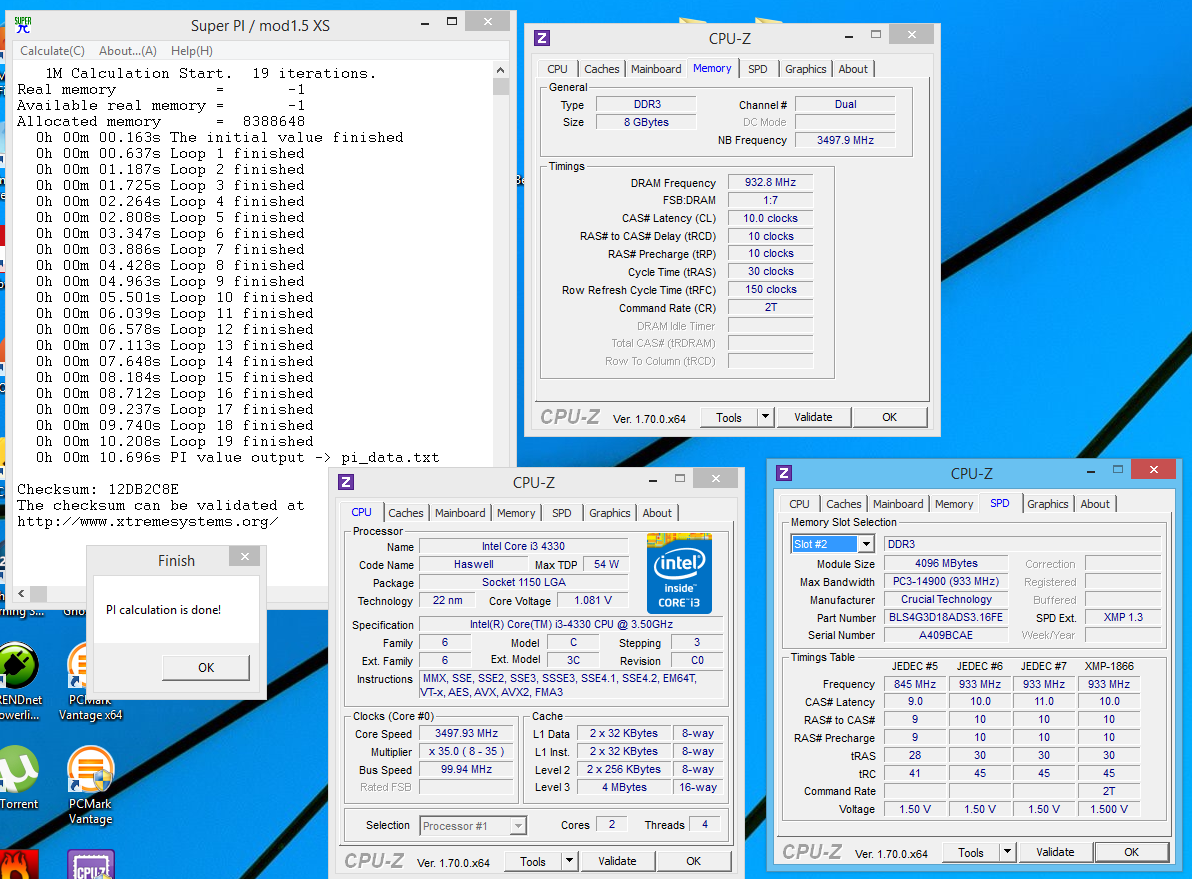Click the Serial Number A409BCAE field
1192x879 pixels.
[x=946, y=635]
